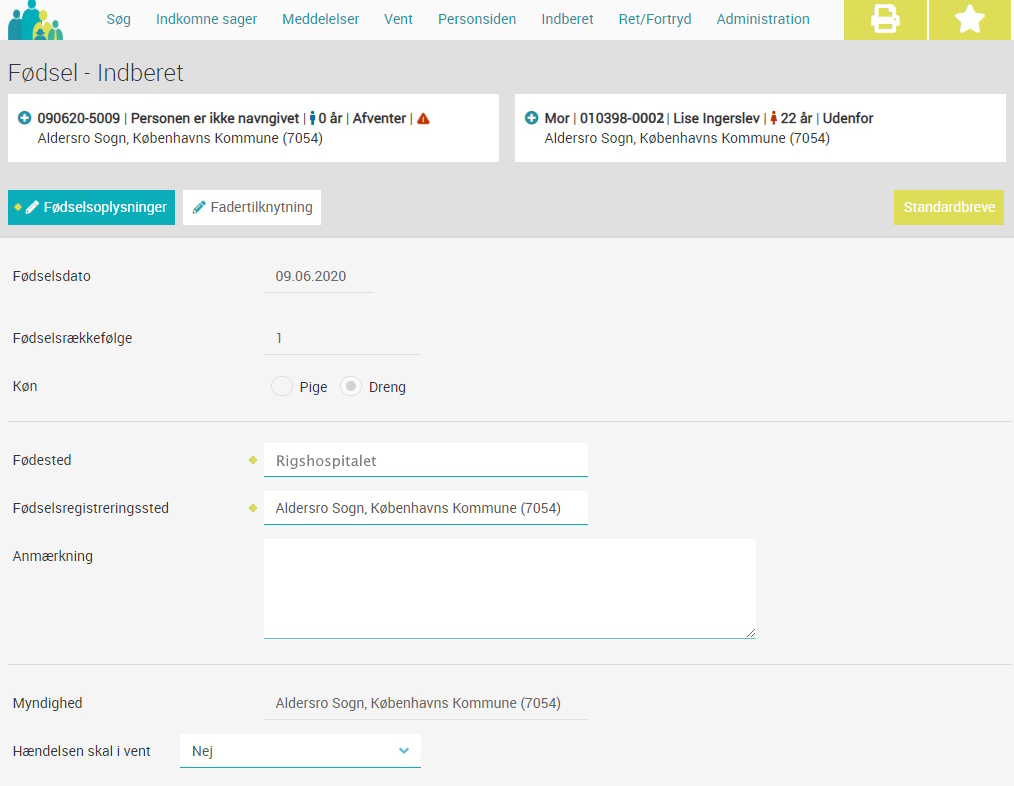The width and height of the screenshot is (1014, 786).
Task: Expand the Mor person card plus icon
Action: click(532, 118)
